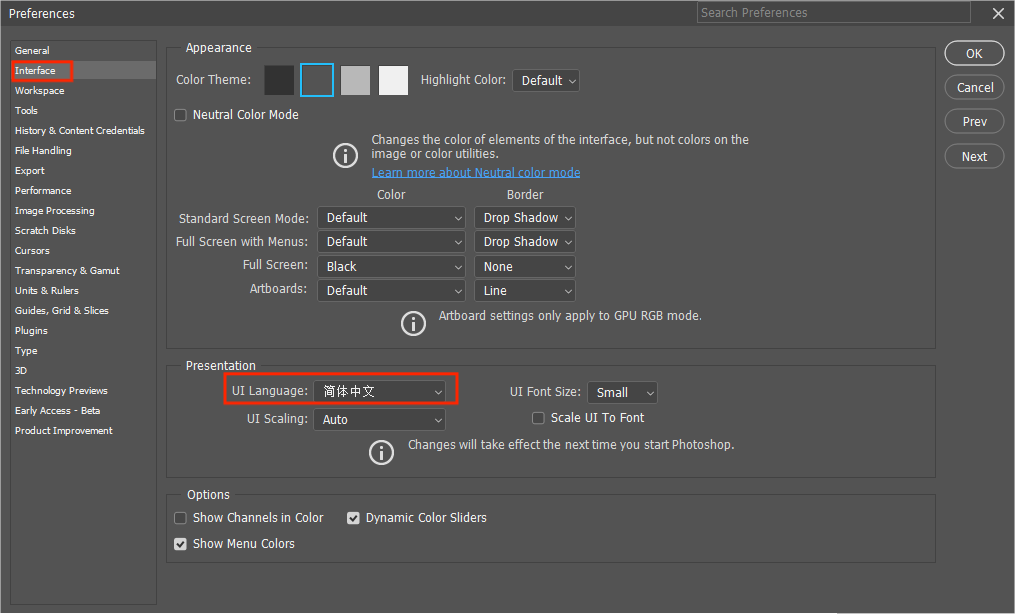Toggle Show Channels in Color
Screen dimensions: 1015x614
tap(181, 518)
